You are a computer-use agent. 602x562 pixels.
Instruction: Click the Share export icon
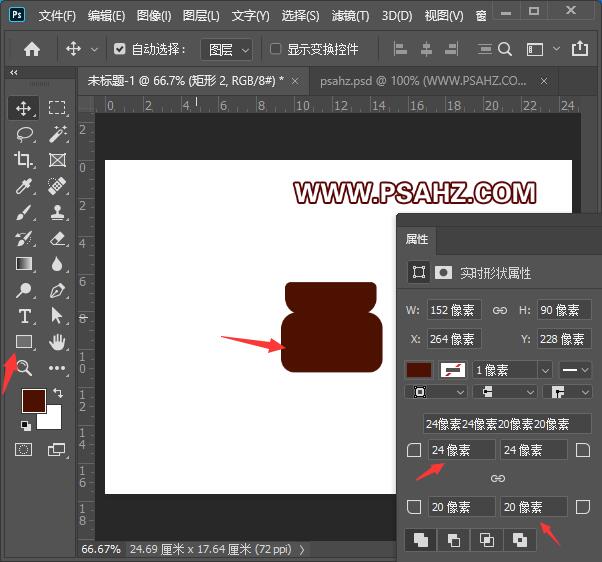pos(580,48)
